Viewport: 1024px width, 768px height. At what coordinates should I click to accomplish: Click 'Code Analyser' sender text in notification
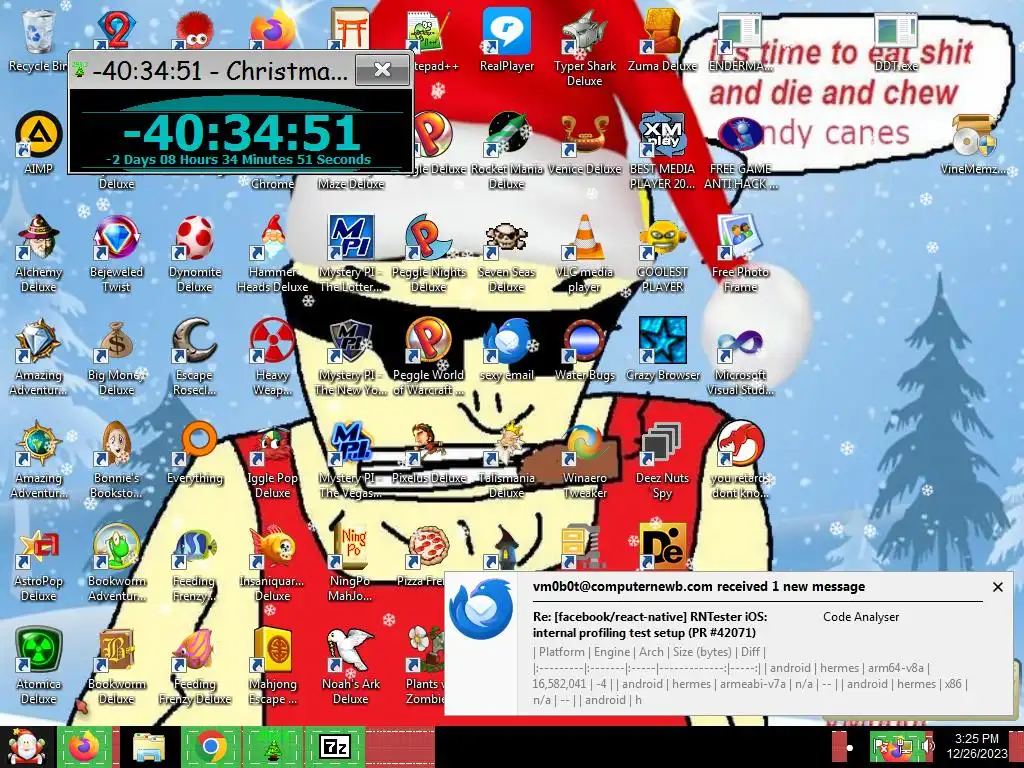[861, 616]
